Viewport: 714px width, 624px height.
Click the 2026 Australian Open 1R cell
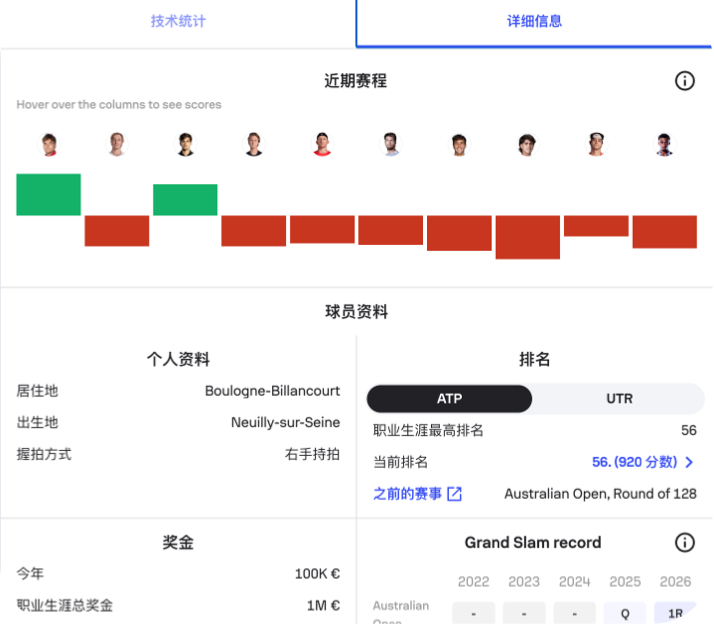coord(675,612)
